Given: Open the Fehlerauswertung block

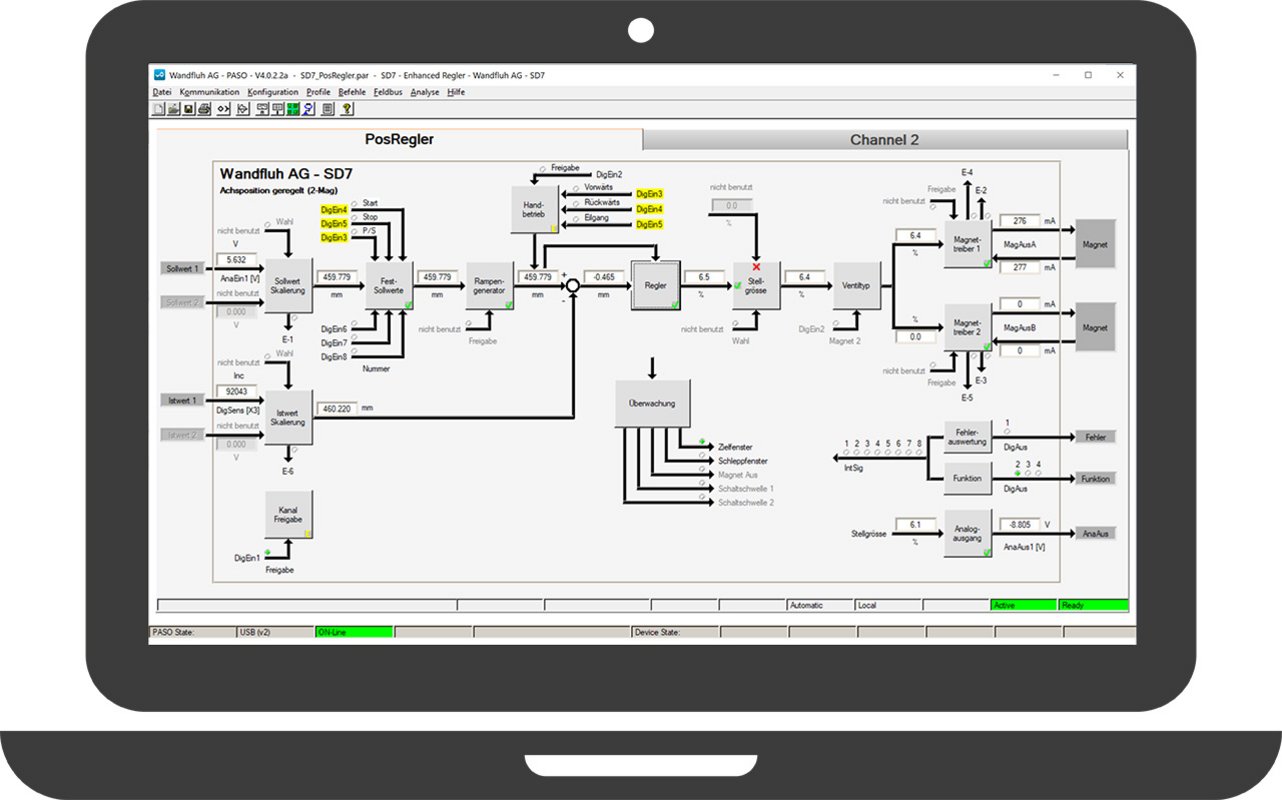Looking at the screenshot, I should (968, 437).
